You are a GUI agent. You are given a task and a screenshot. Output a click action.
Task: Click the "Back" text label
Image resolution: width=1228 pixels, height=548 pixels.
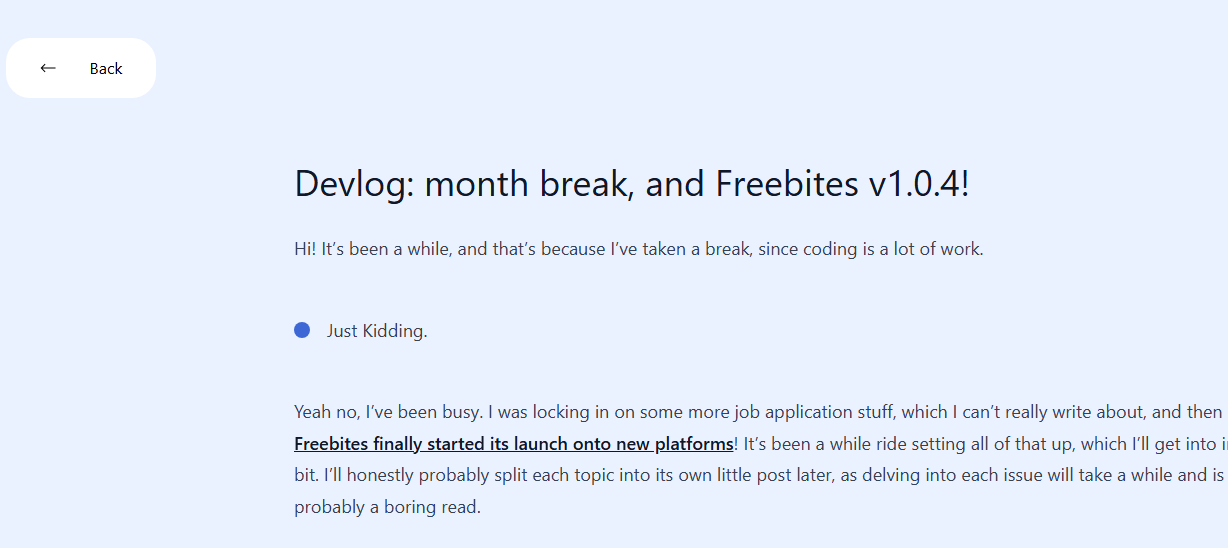tap(106, 68)
